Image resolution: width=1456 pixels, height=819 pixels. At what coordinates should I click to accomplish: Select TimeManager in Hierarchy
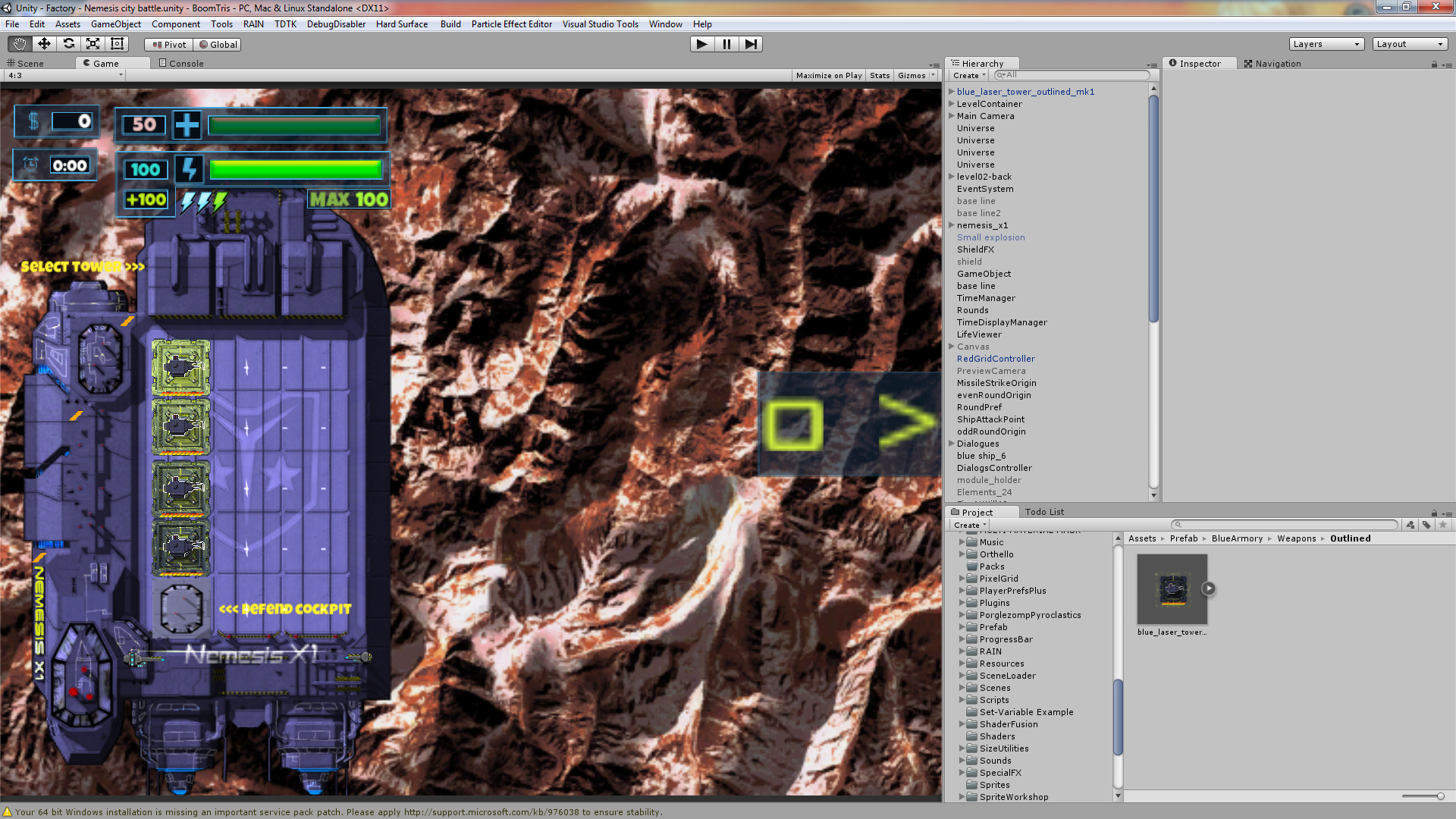pyautogui.click(x=986, y=298)
